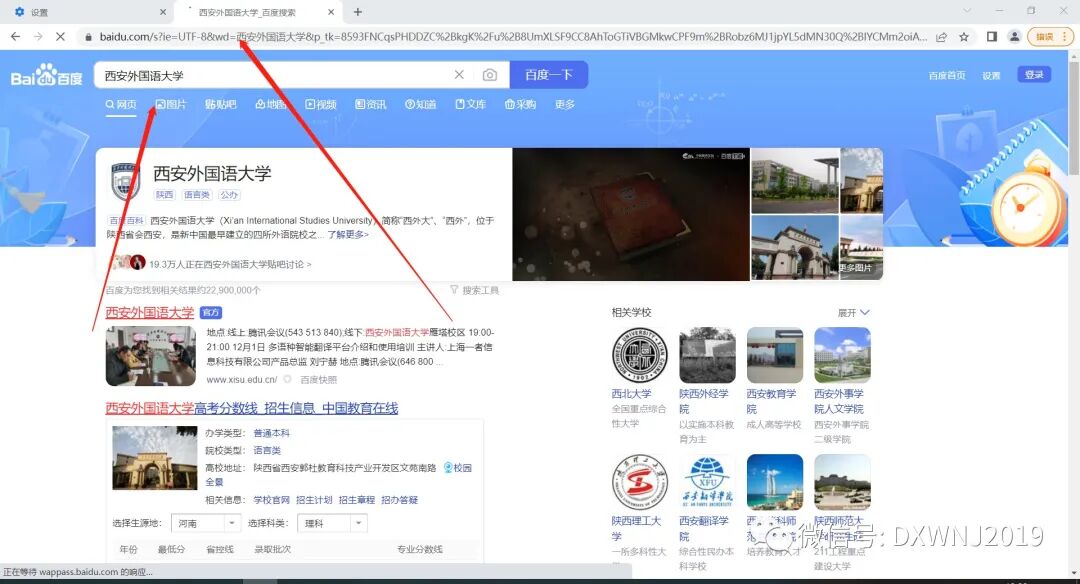Stop loading the page
The height and width of the screenshot is (584, 1080).
pos(60,36)
